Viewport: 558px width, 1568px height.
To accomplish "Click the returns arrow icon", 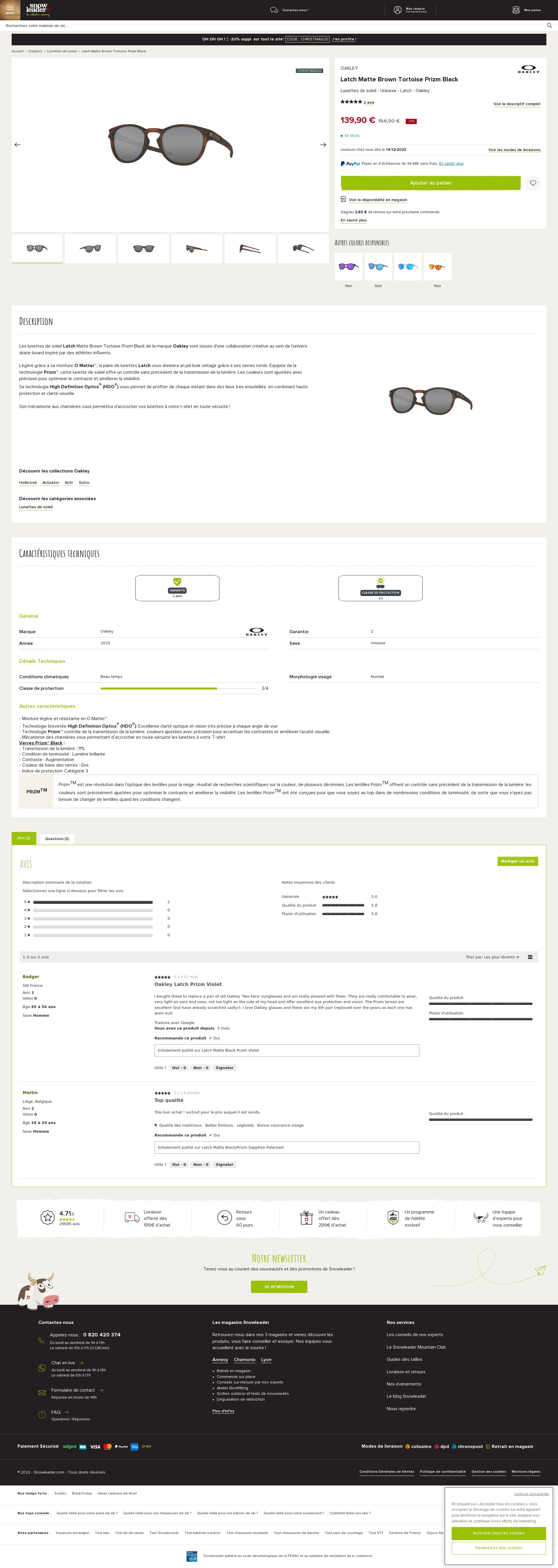I will [x=225, y=1217].
